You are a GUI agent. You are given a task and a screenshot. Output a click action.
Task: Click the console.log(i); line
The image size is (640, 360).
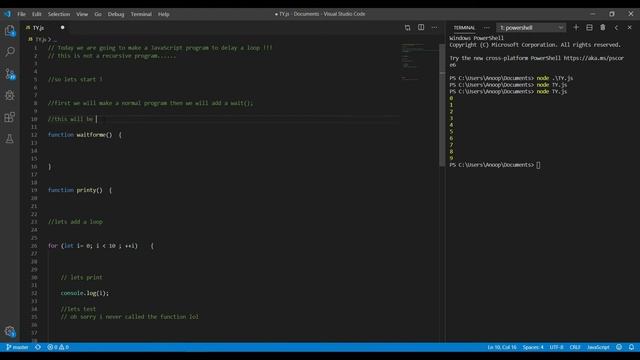[84, 293]
